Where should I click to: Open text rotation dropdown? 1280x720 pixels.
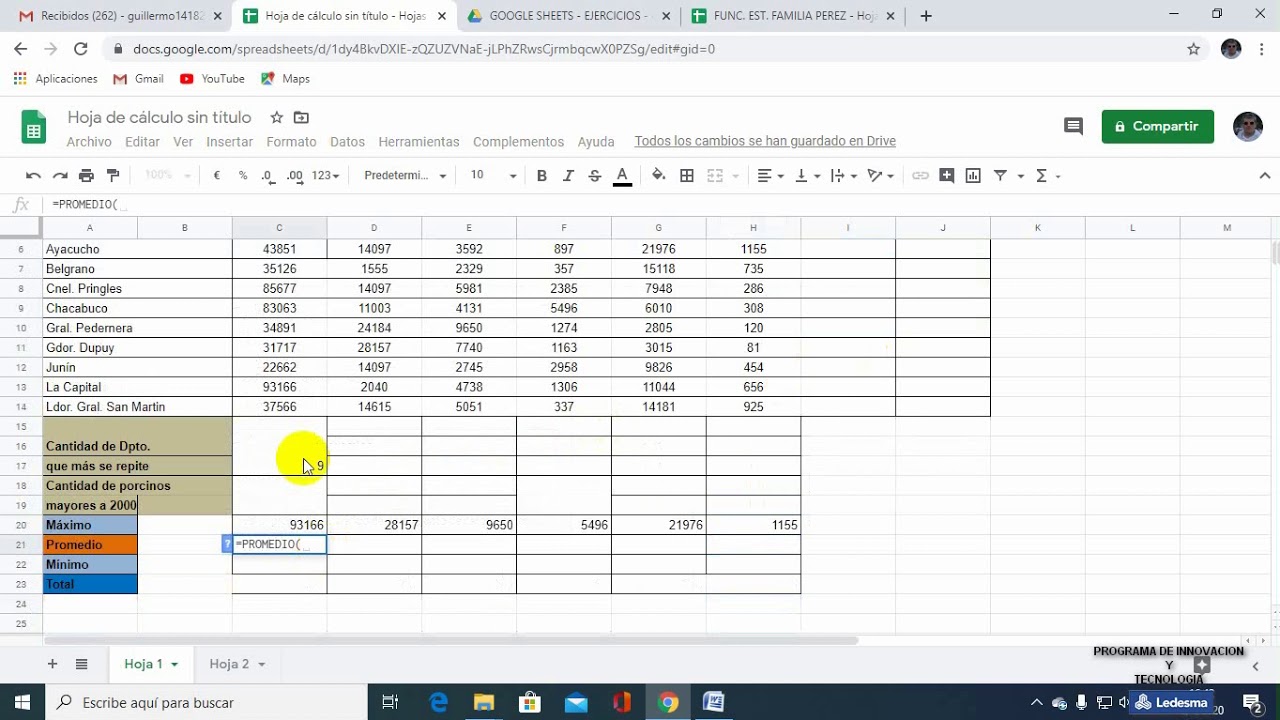pos(880,176)
